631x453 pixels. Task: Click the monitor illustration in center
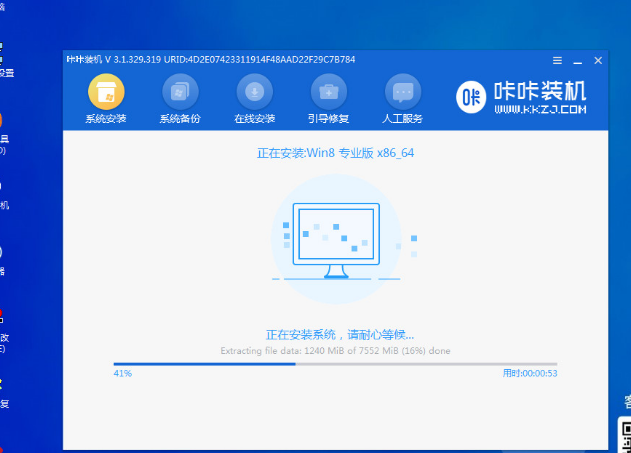[x=336, y=240]
